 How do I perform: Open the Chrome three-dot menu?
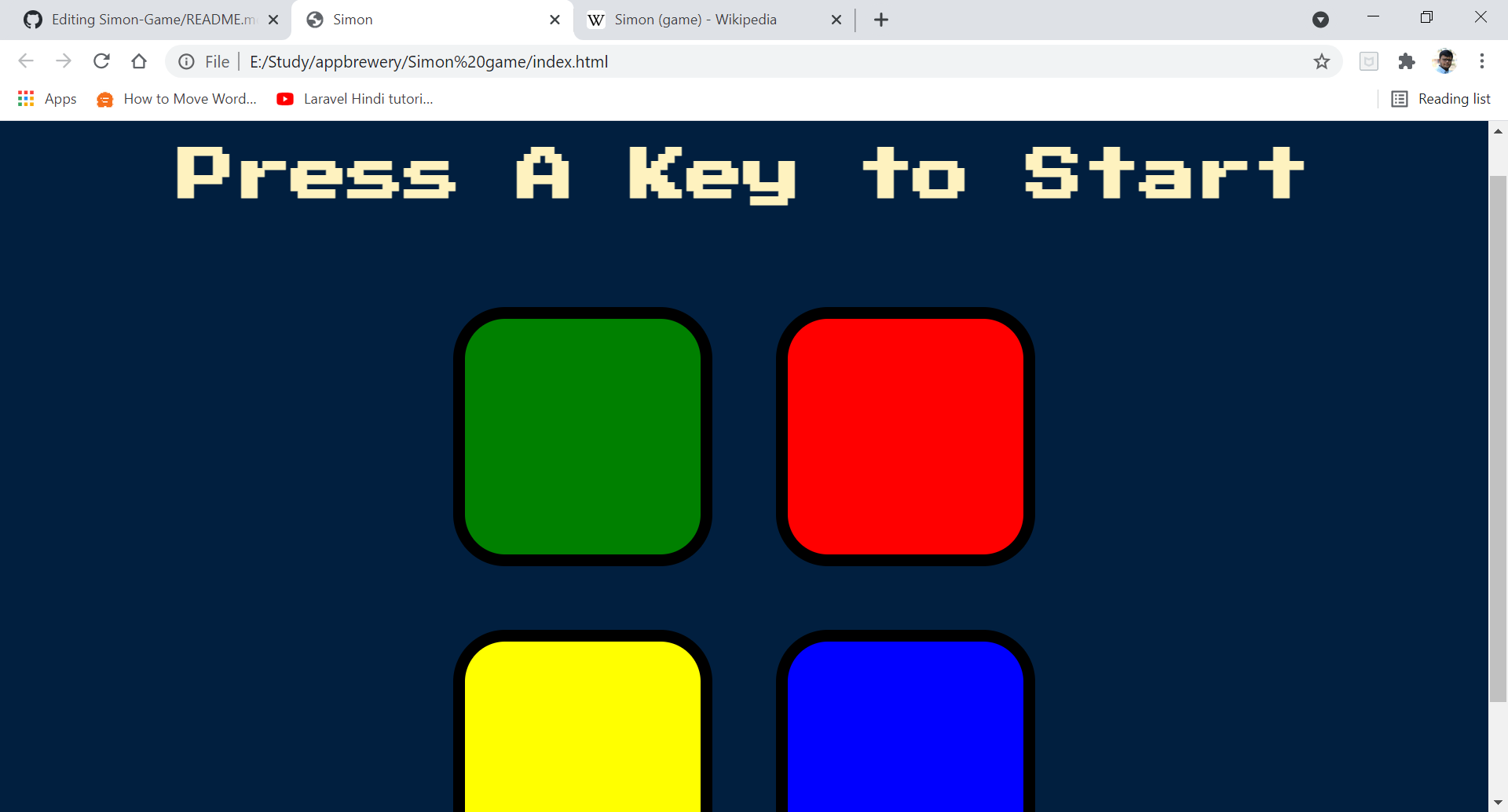pyautogui.click(x=1482, y=61)
